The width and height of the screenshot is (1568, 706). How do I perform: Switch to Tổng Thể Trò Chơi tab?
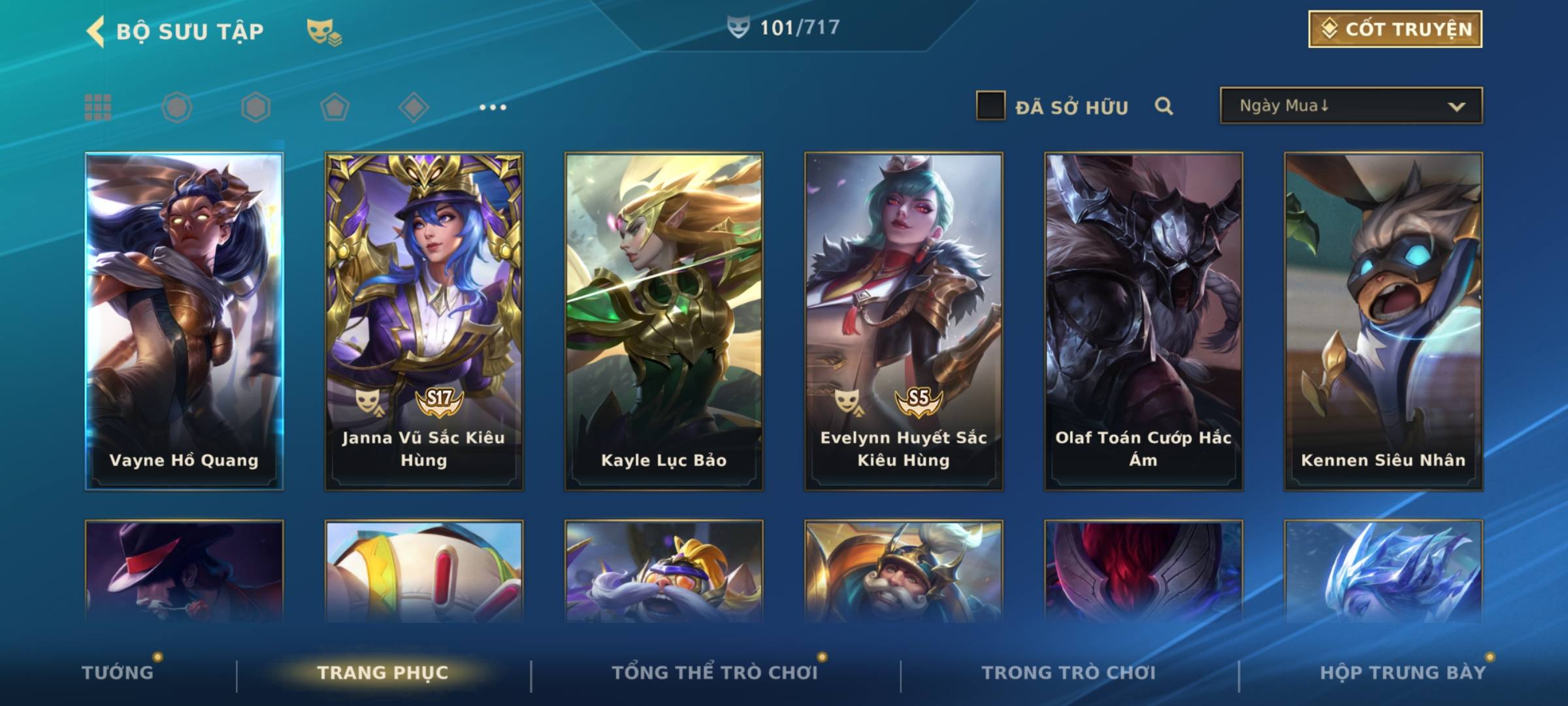(x=715, y=672)
